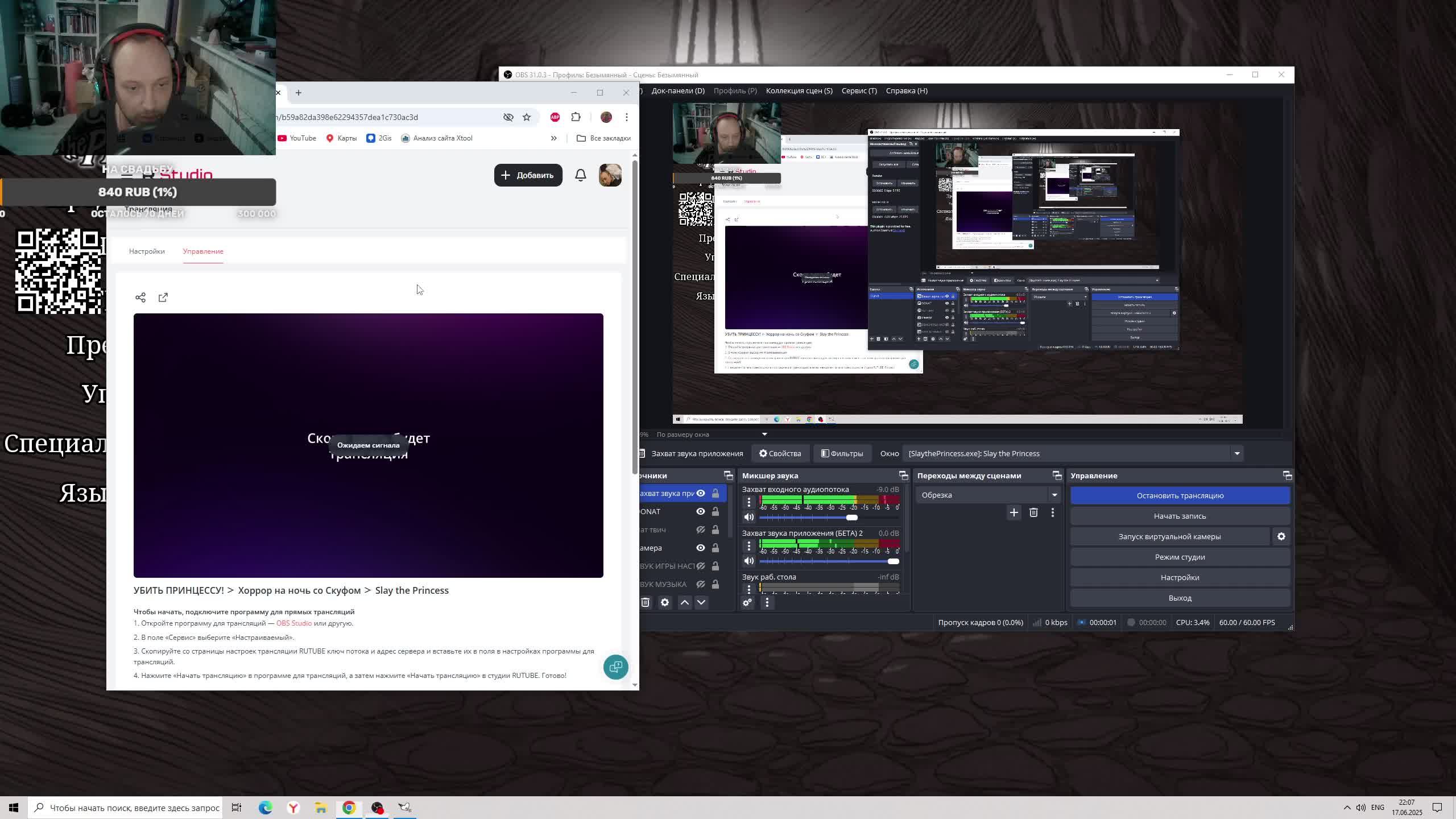
Task: Follow the OBS Studio link in instructions
Action: point(294,623)
